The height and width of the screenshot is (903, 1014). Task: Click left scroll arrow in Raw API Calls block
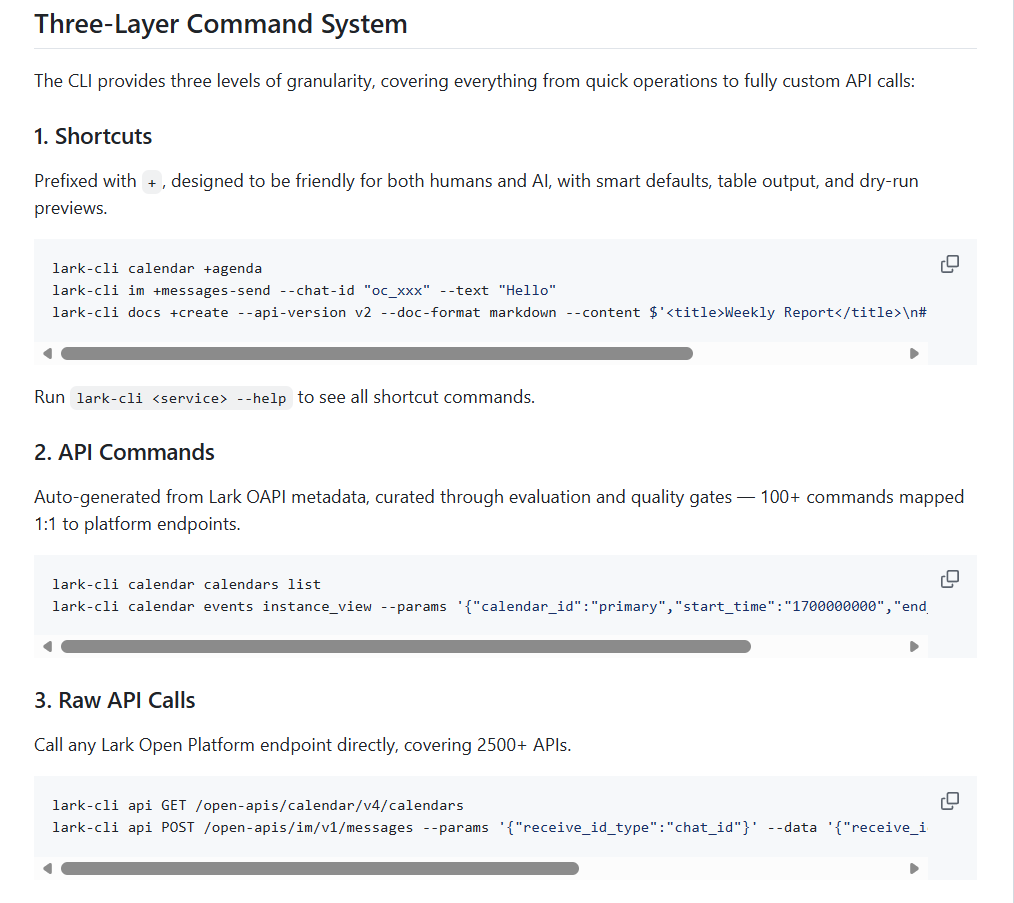(47, 868)
